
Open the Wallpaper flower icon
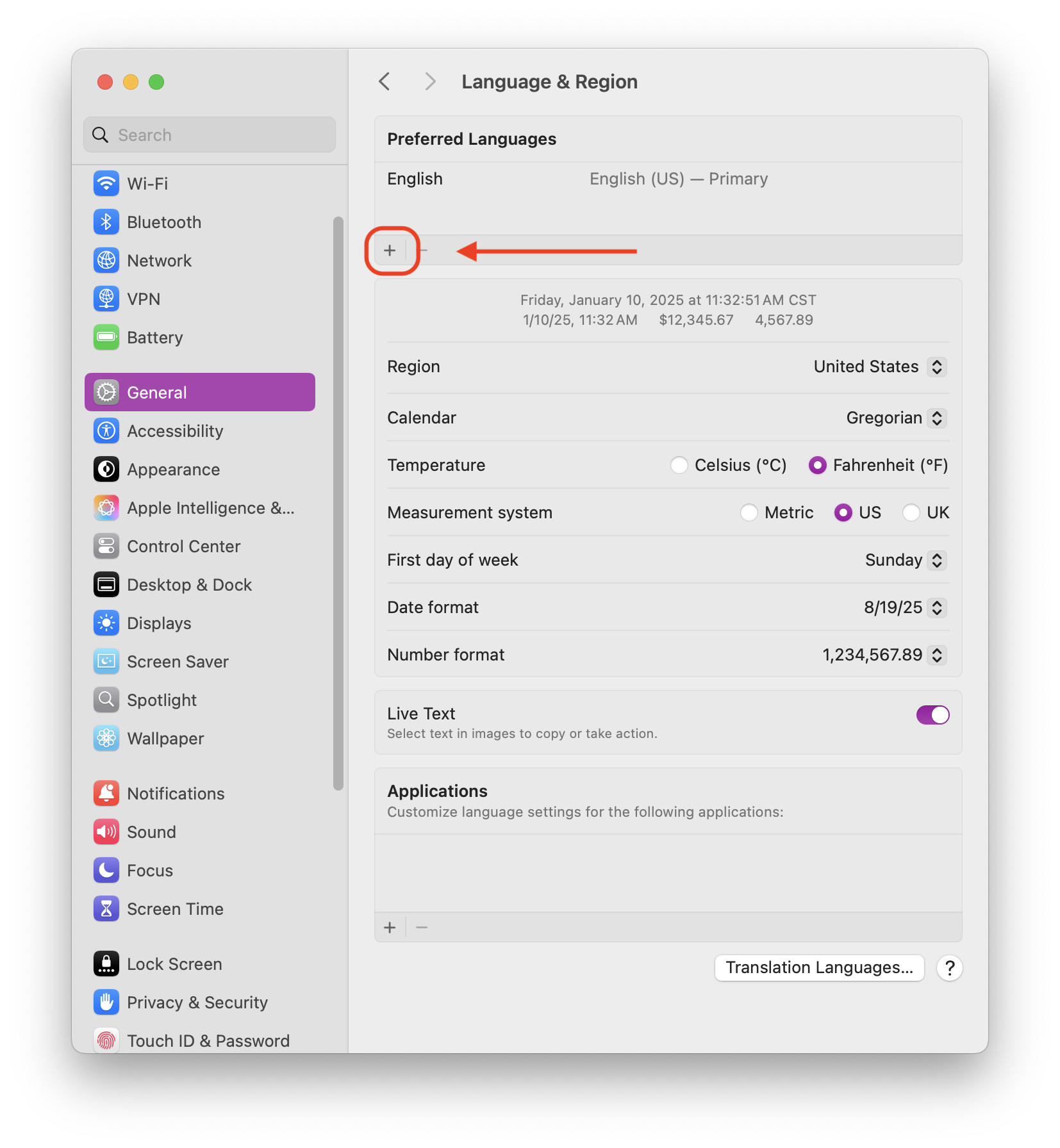coord(106,739)
